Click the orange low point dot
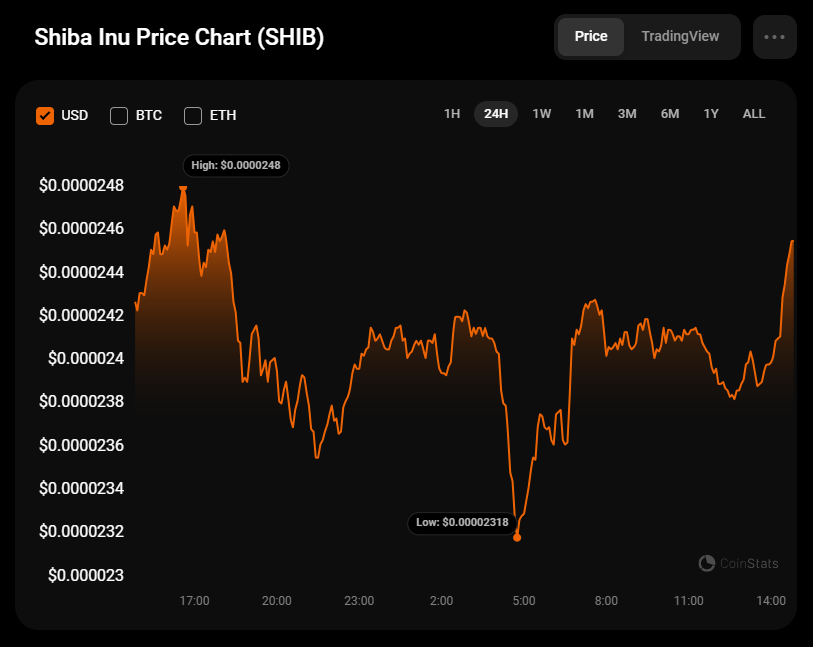 (x=517, y=538)
